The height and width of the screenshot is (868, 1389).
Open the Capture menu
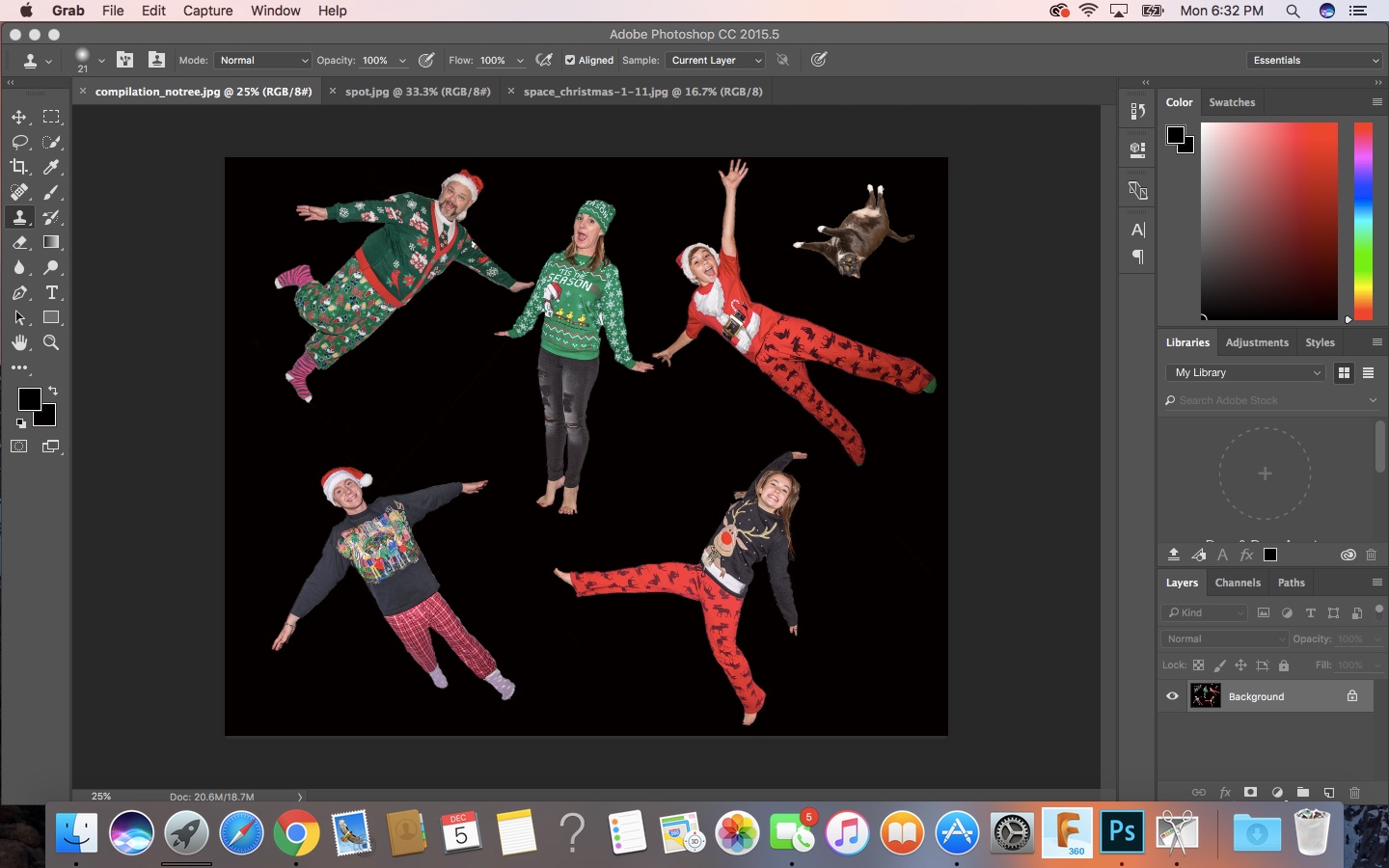coord(208,11)
